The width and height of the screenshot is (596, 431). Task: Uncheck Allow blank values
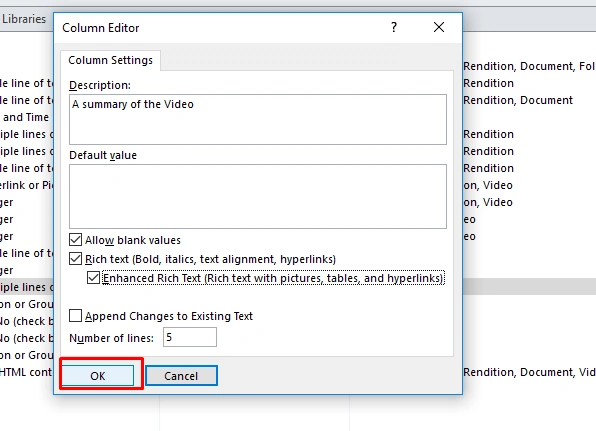coord(75,240)
